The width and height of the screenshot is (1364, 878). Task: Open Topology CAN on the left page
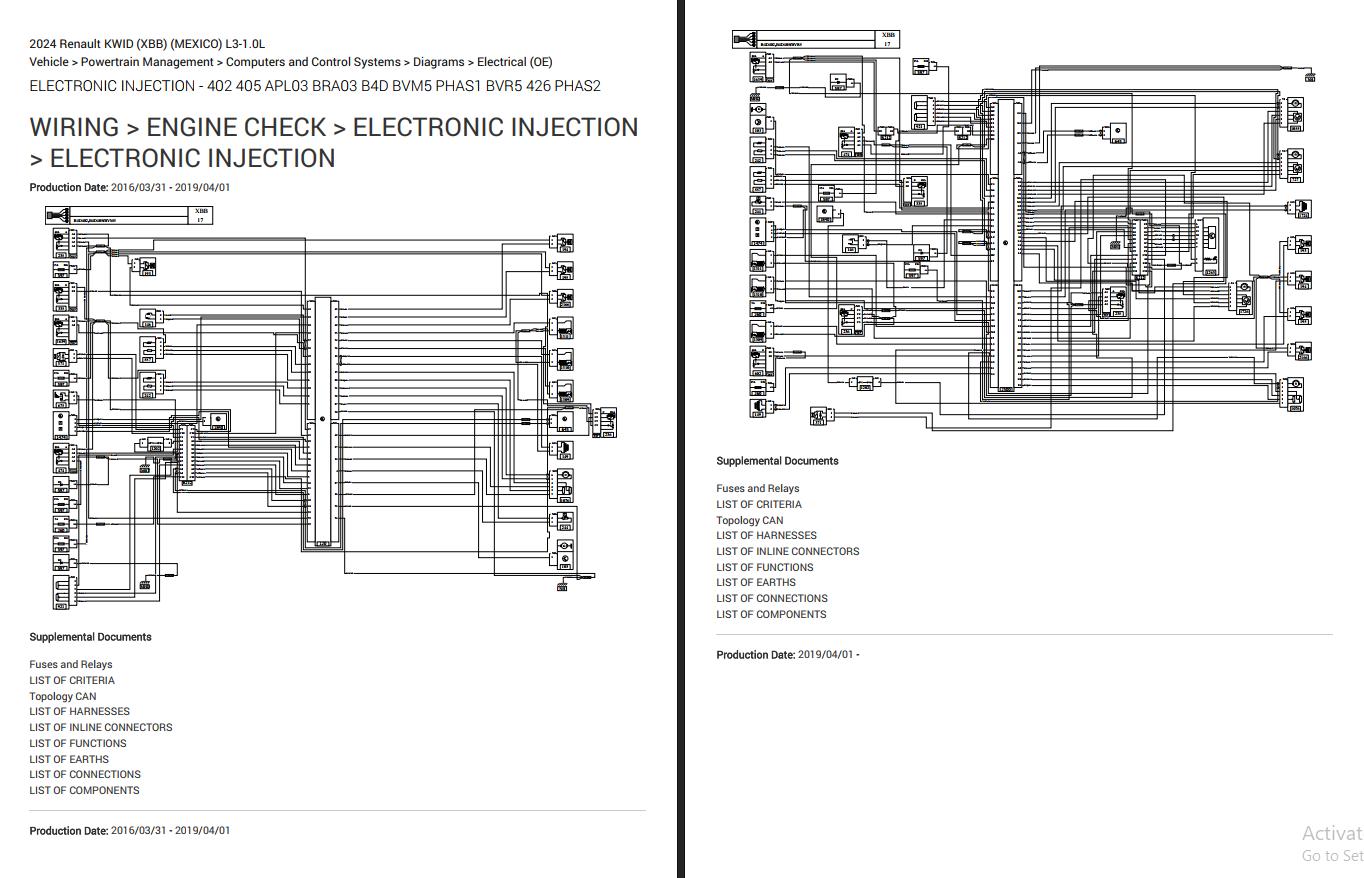point(63,696)
